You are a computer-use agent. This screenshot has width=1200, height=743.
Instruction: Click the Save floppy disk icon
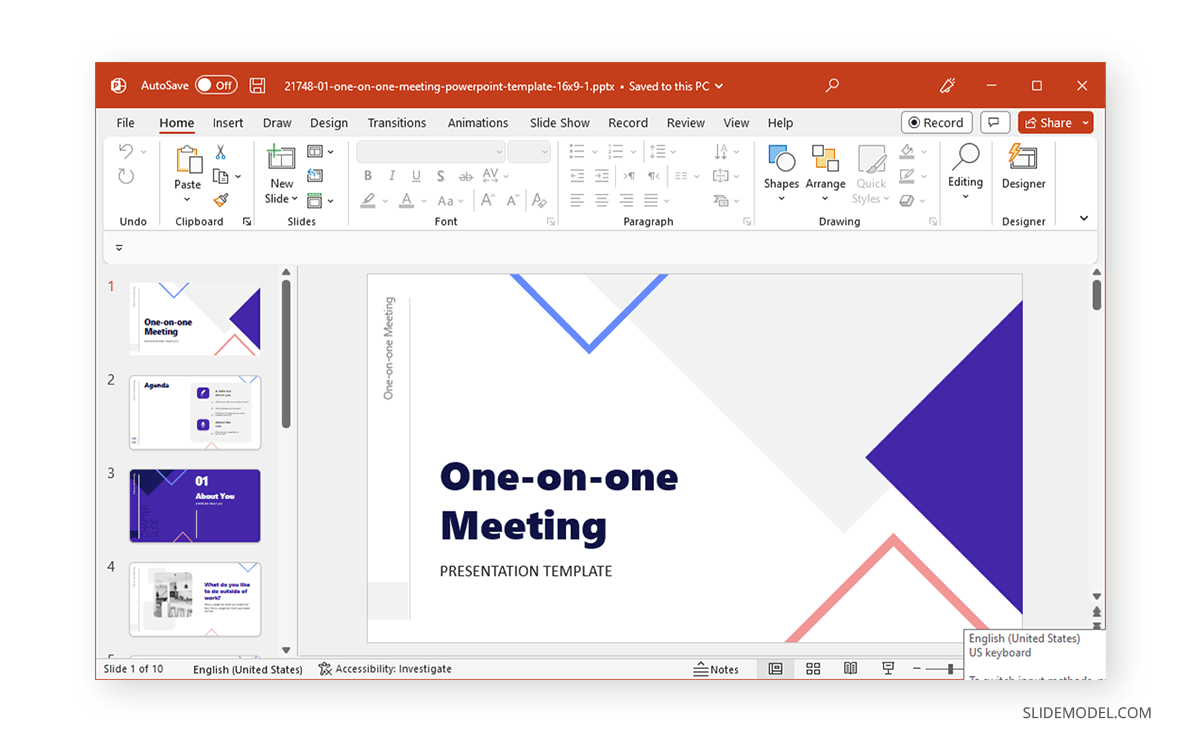click(x=257, y=86)
